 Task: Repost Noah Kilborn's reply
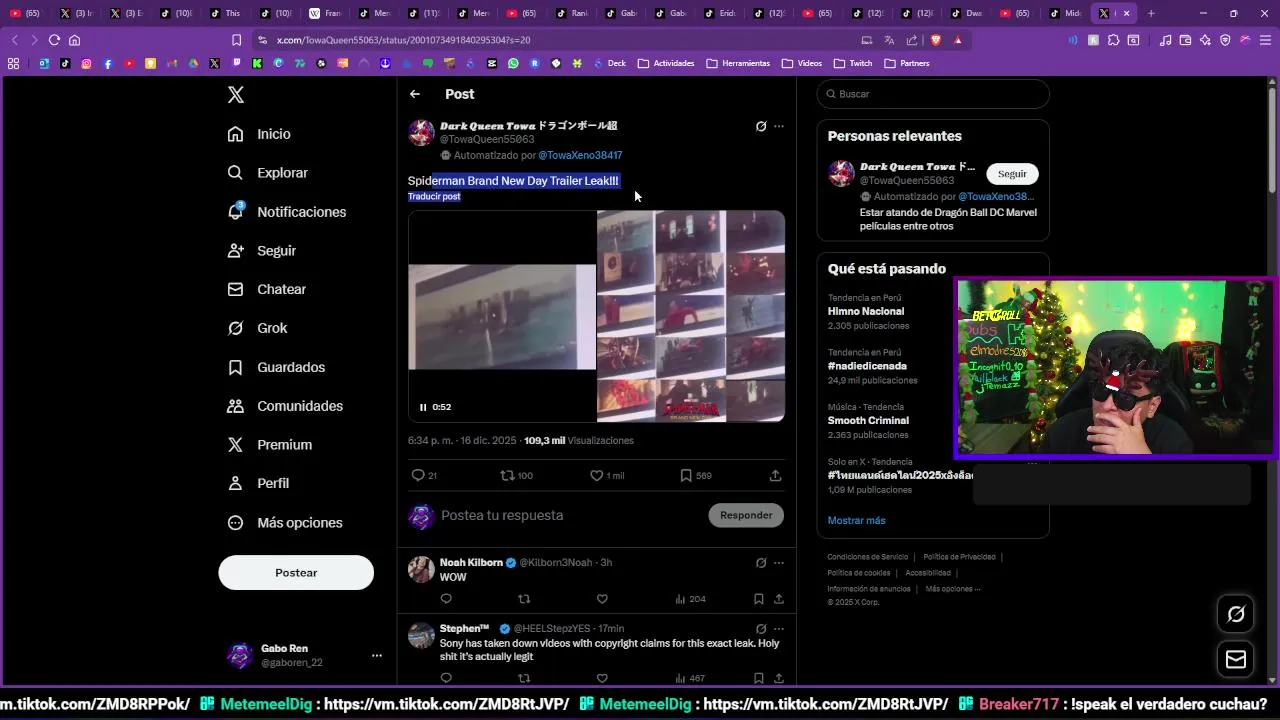coord(524,599)
